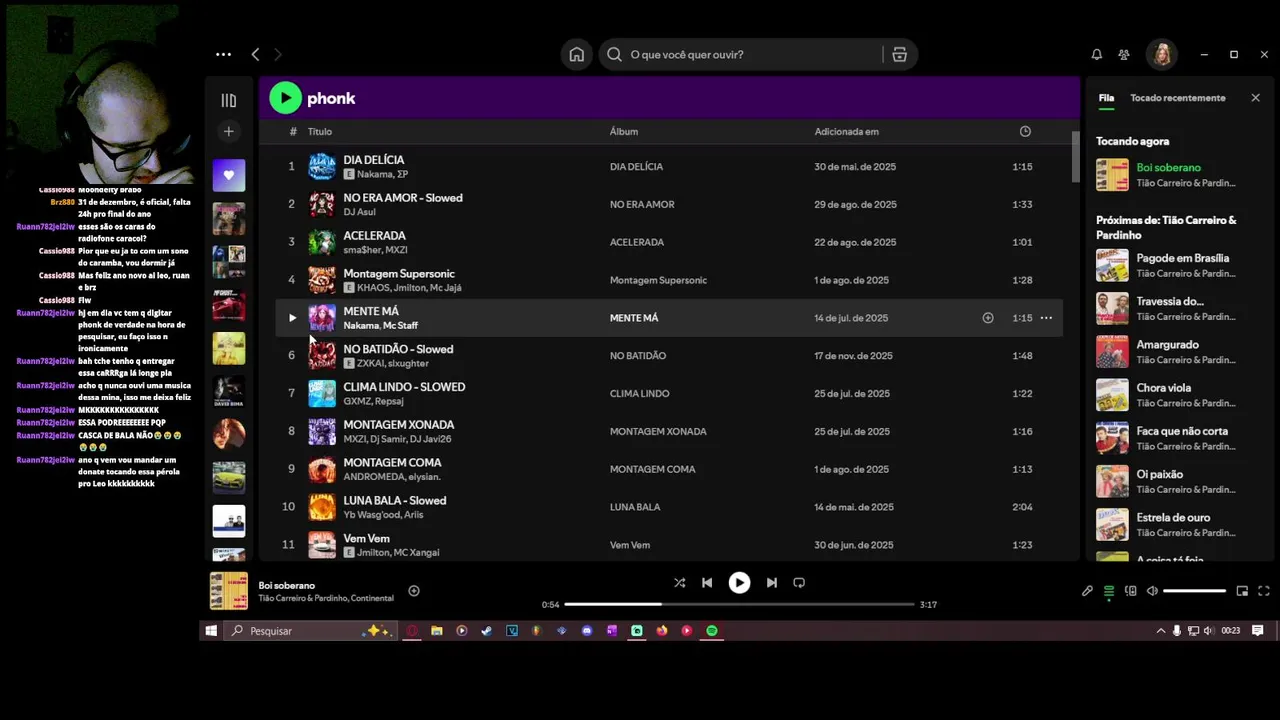Click the now-playing album cover thumbnail
This screenshot has width=1280, height=720.
[228, 591]
